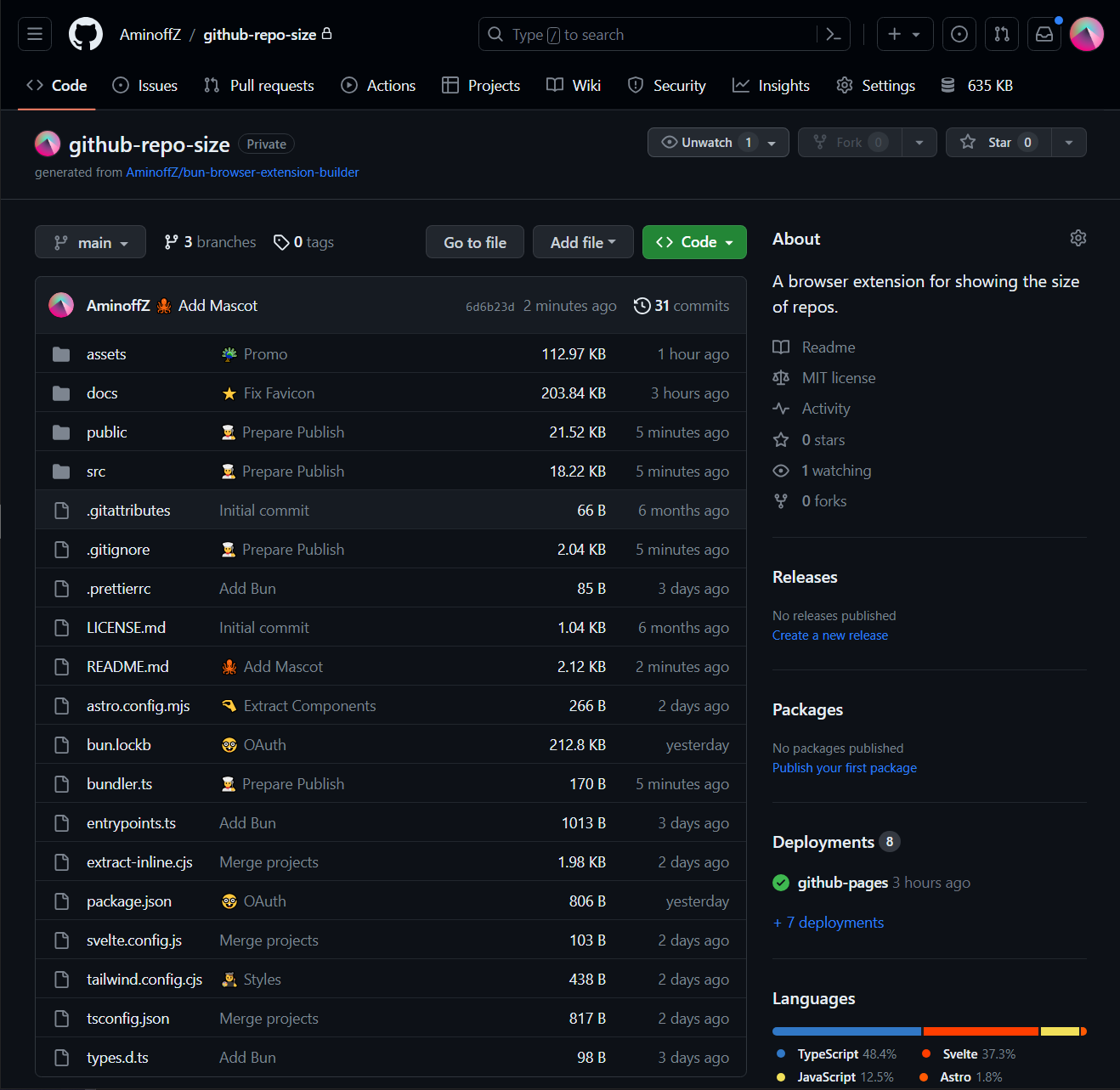This screenshot has height=1090, width=1120.
Task: Open the user profile avatar menu
Action: pos(1087,34)
